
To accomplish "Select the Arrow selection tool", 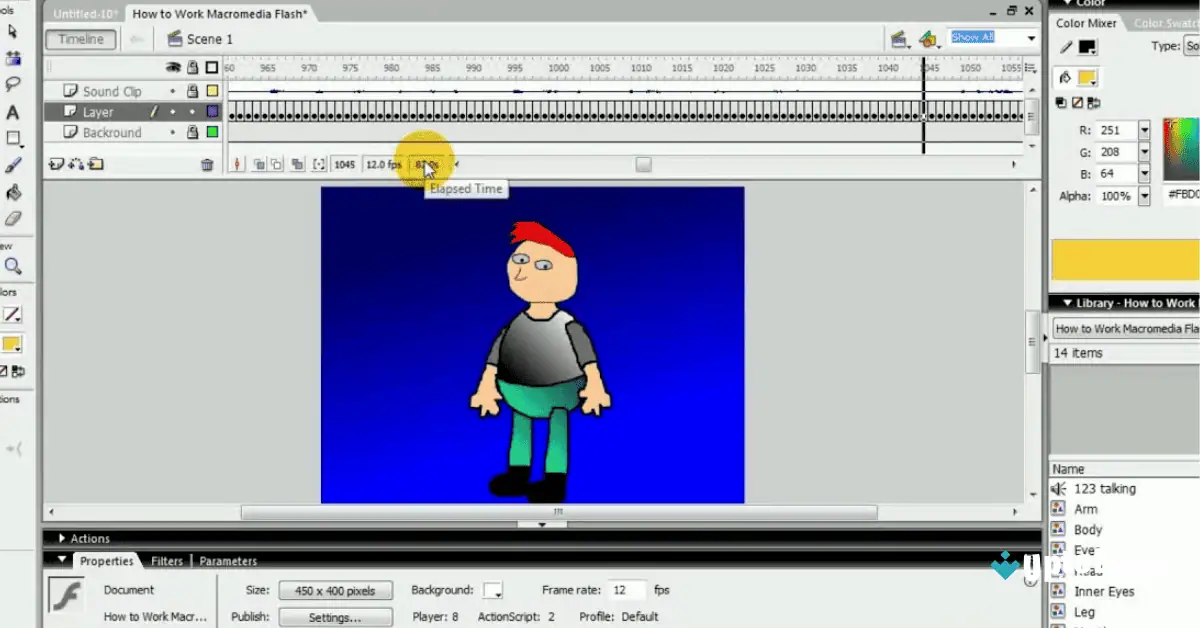I will [13, 33].
